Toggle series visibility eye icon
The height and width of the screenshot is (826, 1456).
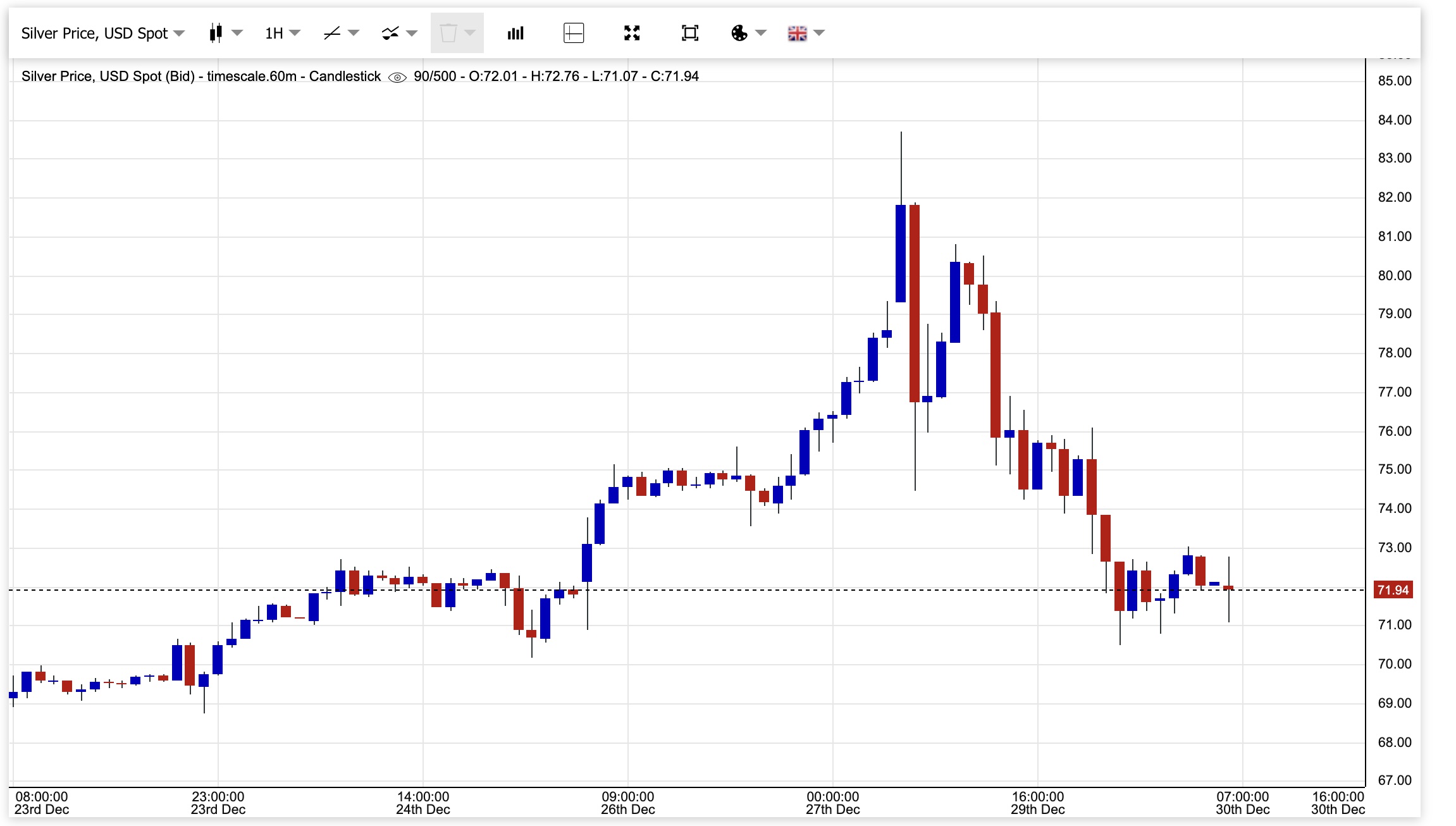click(397, 77)
